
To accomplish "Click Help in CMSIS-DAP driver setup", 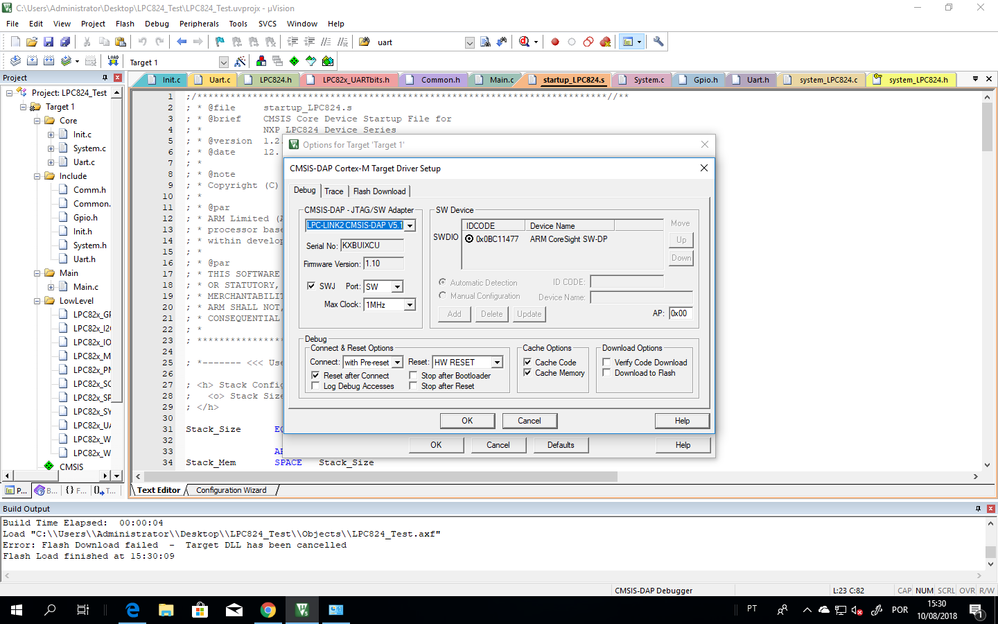I will click(682, 420).
